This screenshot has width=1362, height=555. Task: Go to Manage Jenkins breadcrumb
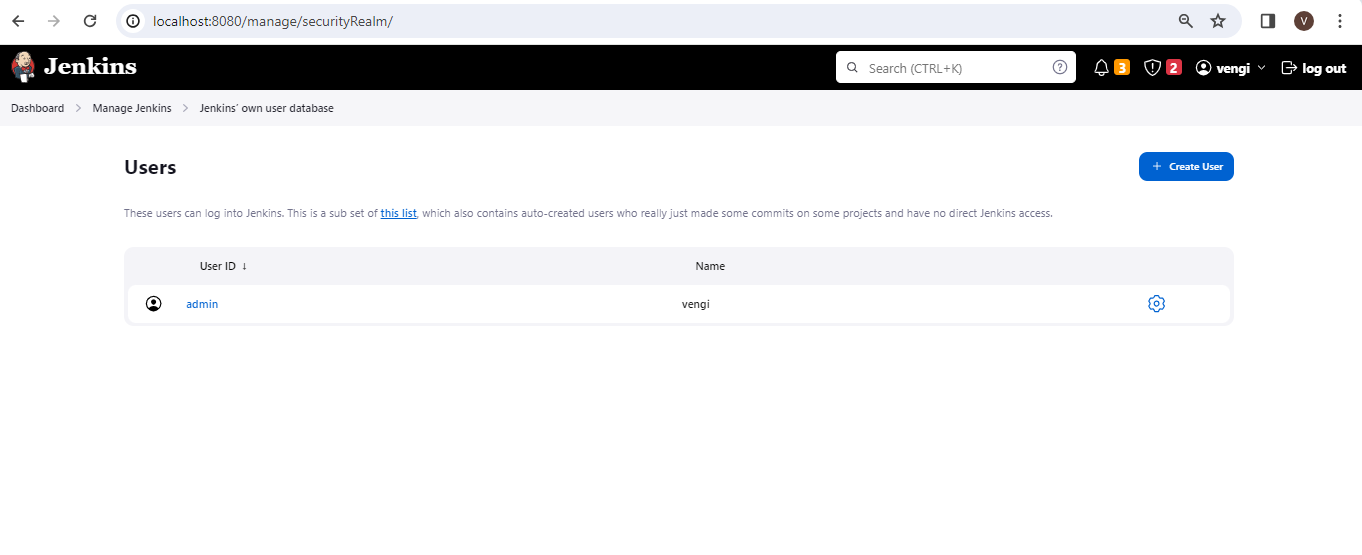[132, 108]
